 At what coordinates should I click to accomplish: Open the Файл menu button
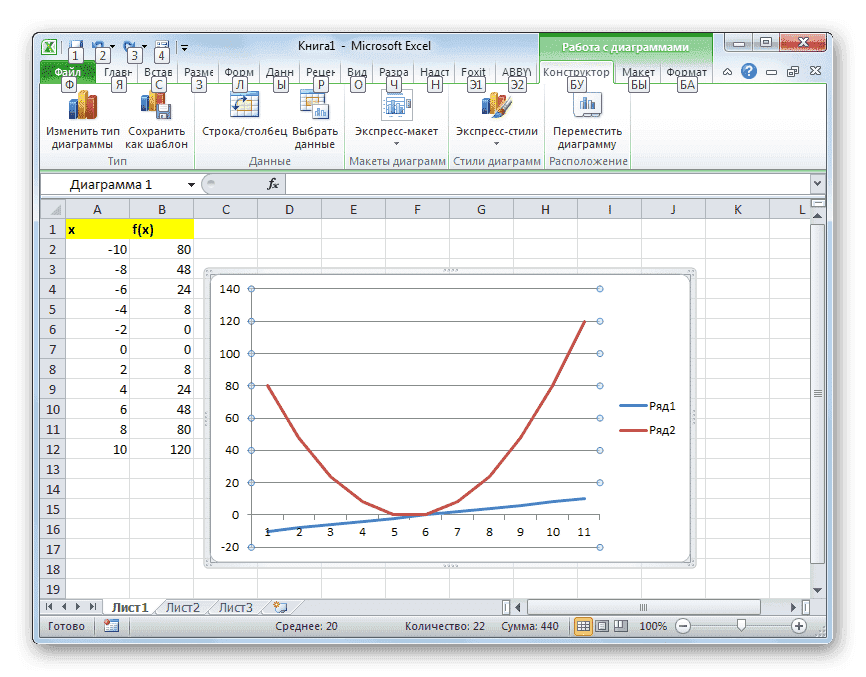click(x=67, y=73)
